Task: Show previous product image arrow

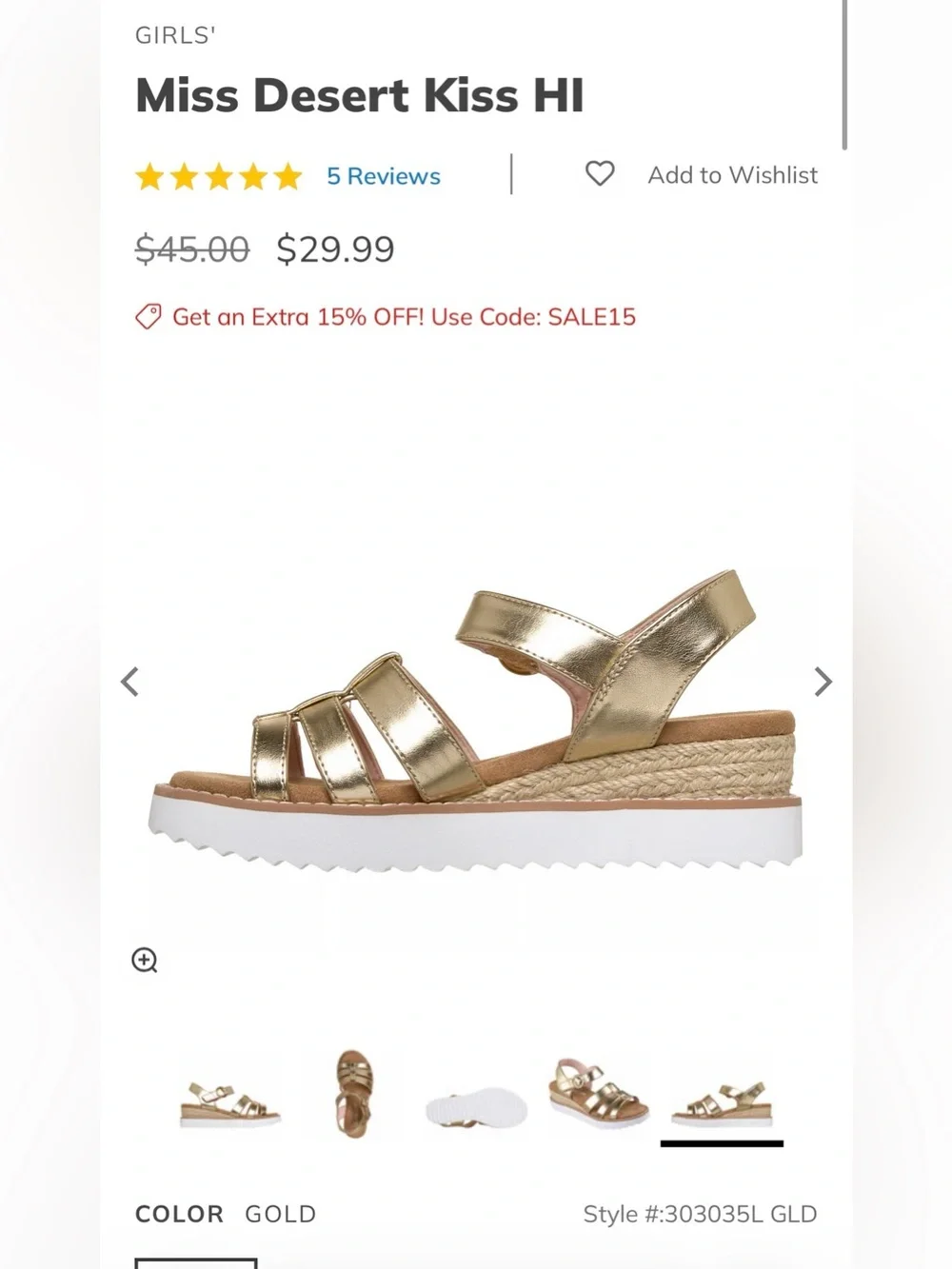Action: click(130, 682)
